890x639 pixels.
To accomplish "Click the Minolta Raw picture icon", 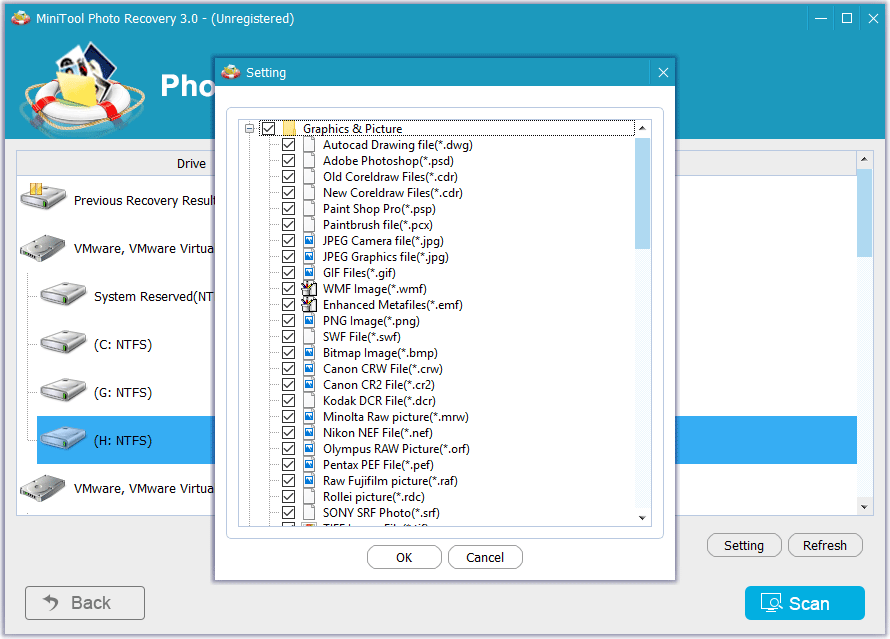I will pyautogui.click(x=309, y=417).
